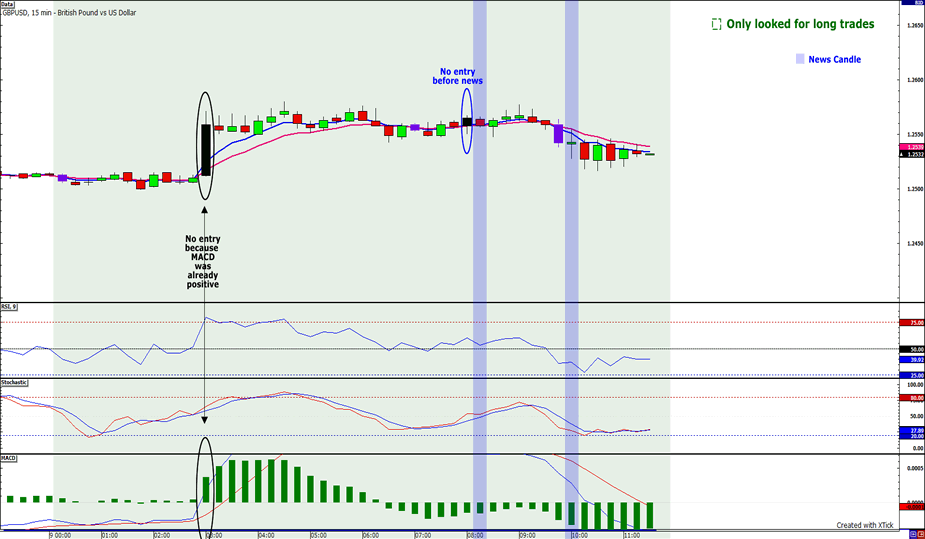
Task: Click the 0.00 Stochastic axis label
Action: click(x=917, y=448)
